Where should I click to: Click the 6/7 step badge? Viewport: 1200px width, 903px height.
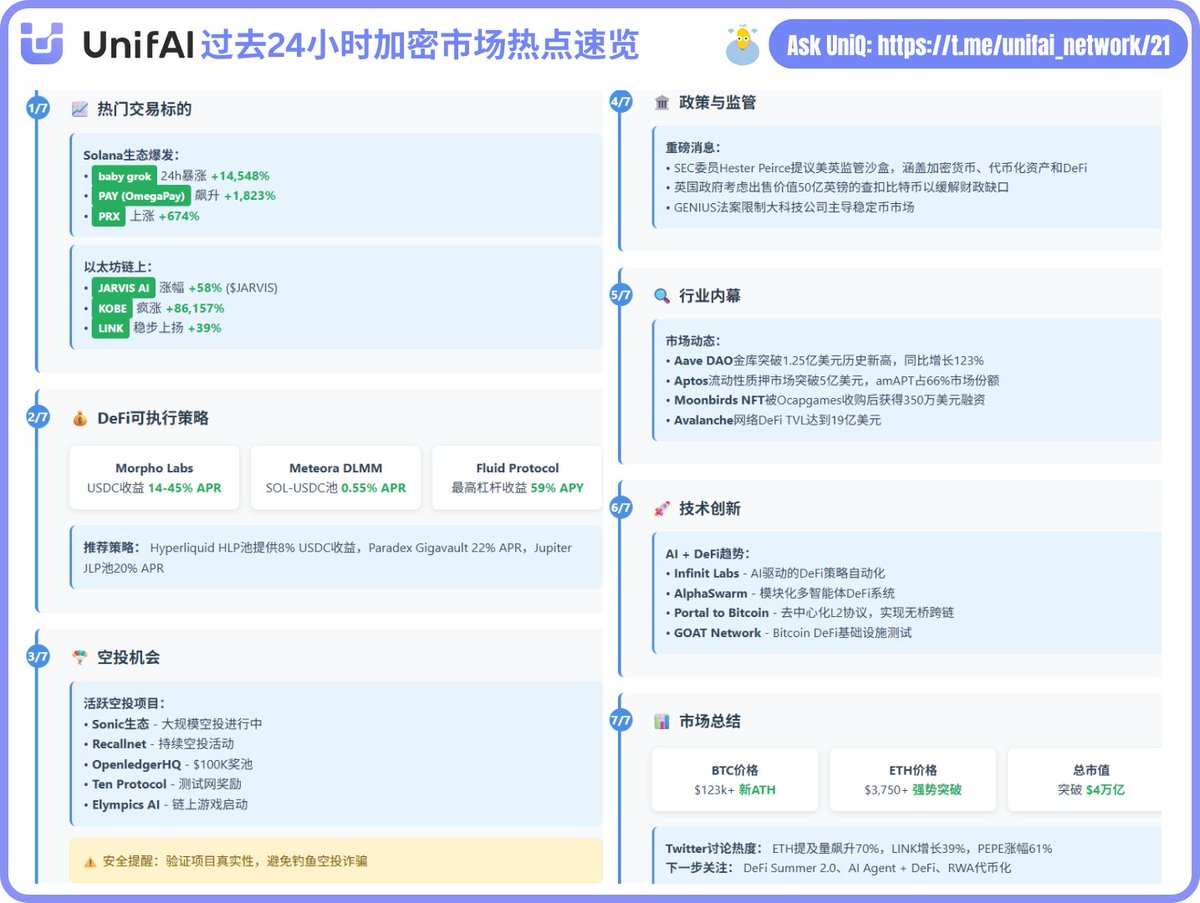point(621,508)
